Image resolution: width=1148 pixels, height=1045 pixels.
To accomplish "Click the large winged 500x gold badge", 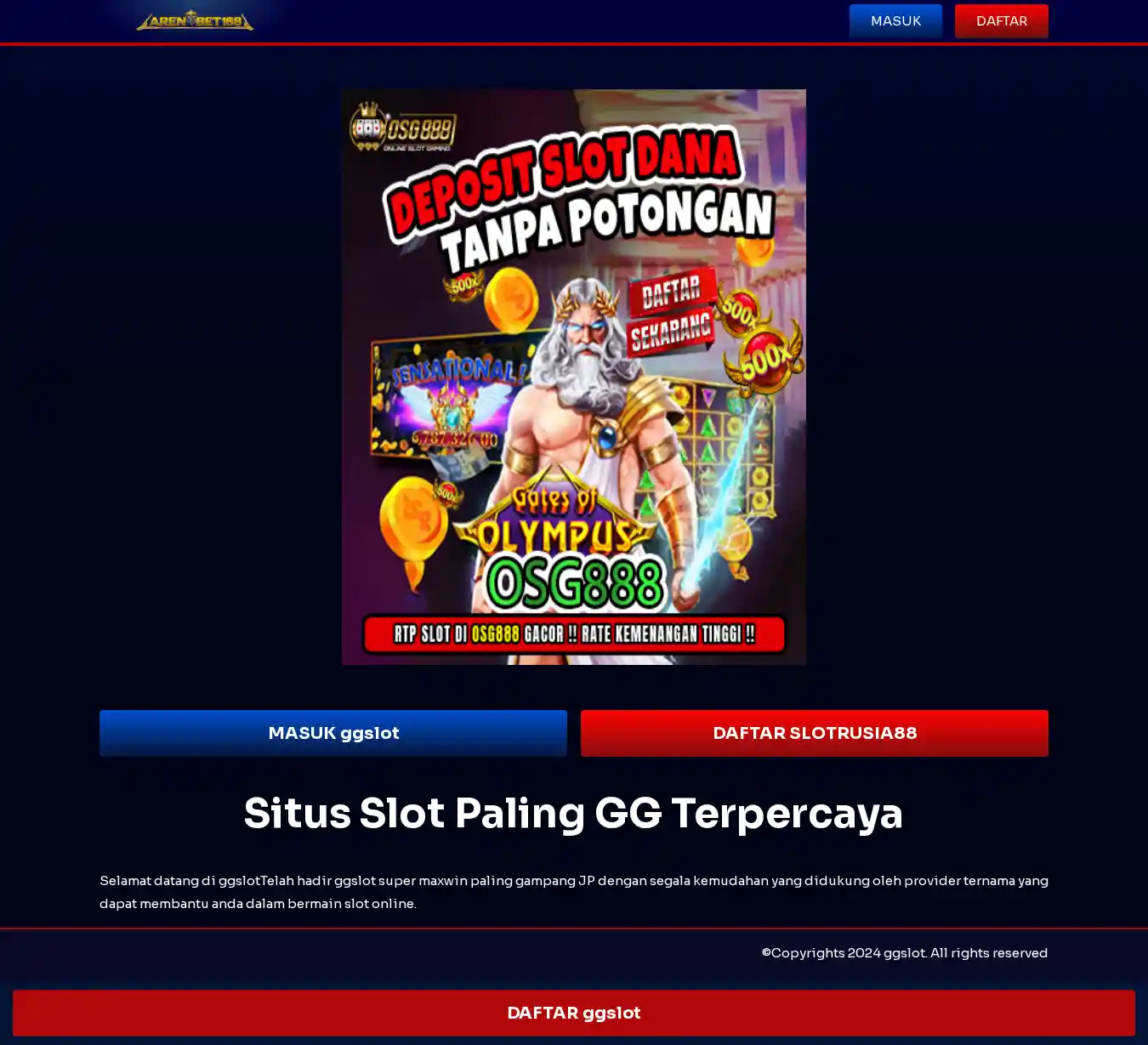I will tap(763, 359).
